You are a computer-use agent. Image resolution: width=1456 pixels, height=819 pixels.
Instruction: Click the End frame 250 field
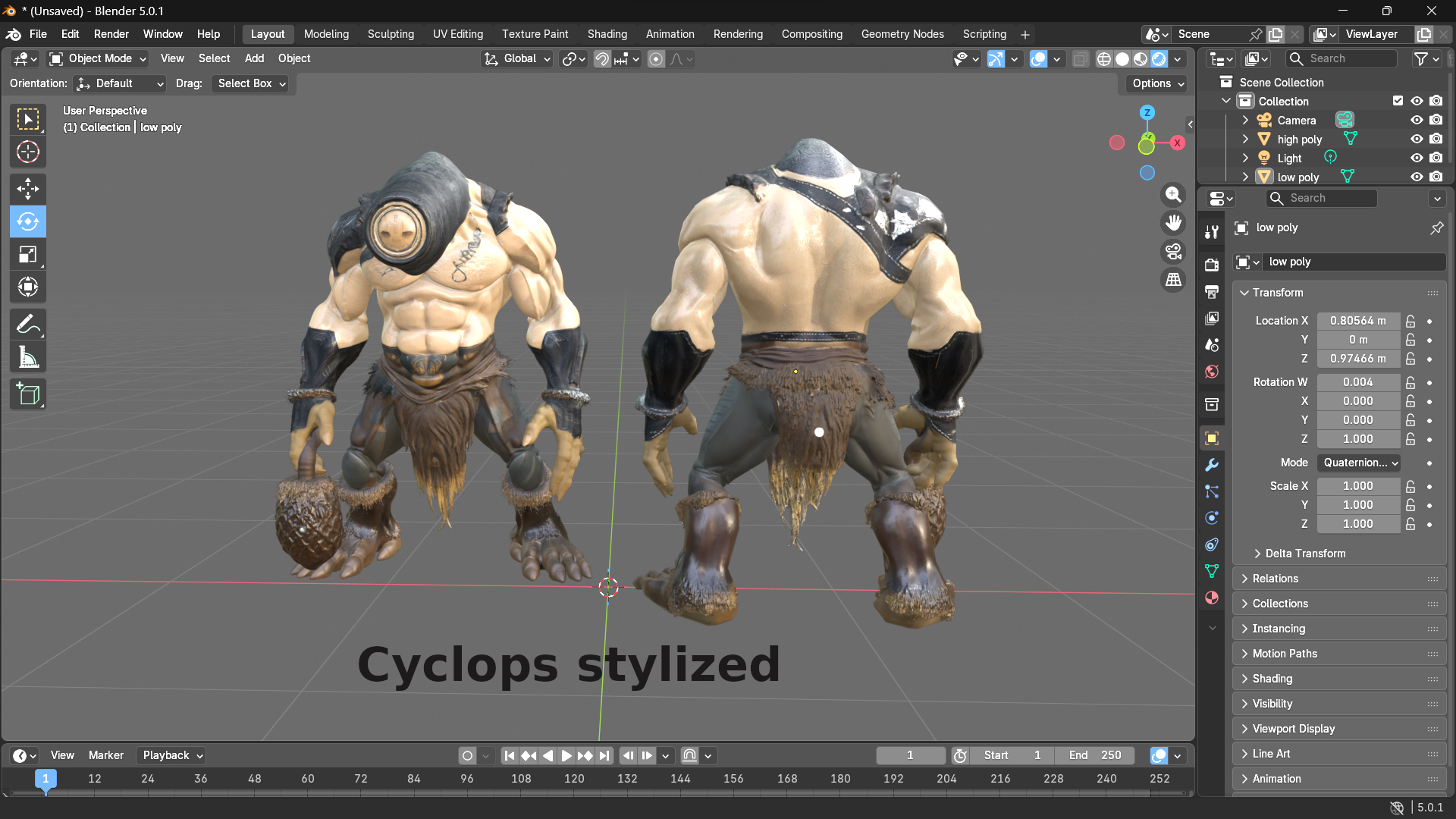pos(1094,755)
